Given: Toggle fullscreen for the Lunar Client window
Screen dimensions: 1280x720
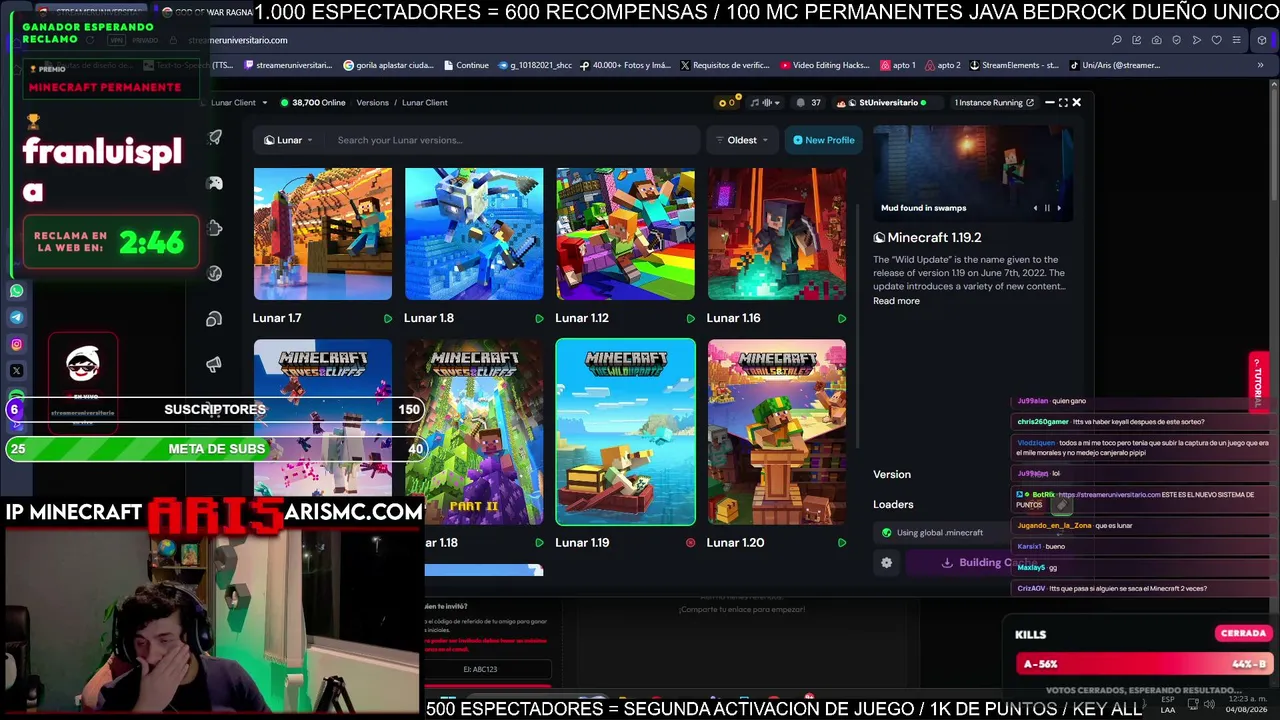Looking at the screenshot, I should [x=1063, y=102].
